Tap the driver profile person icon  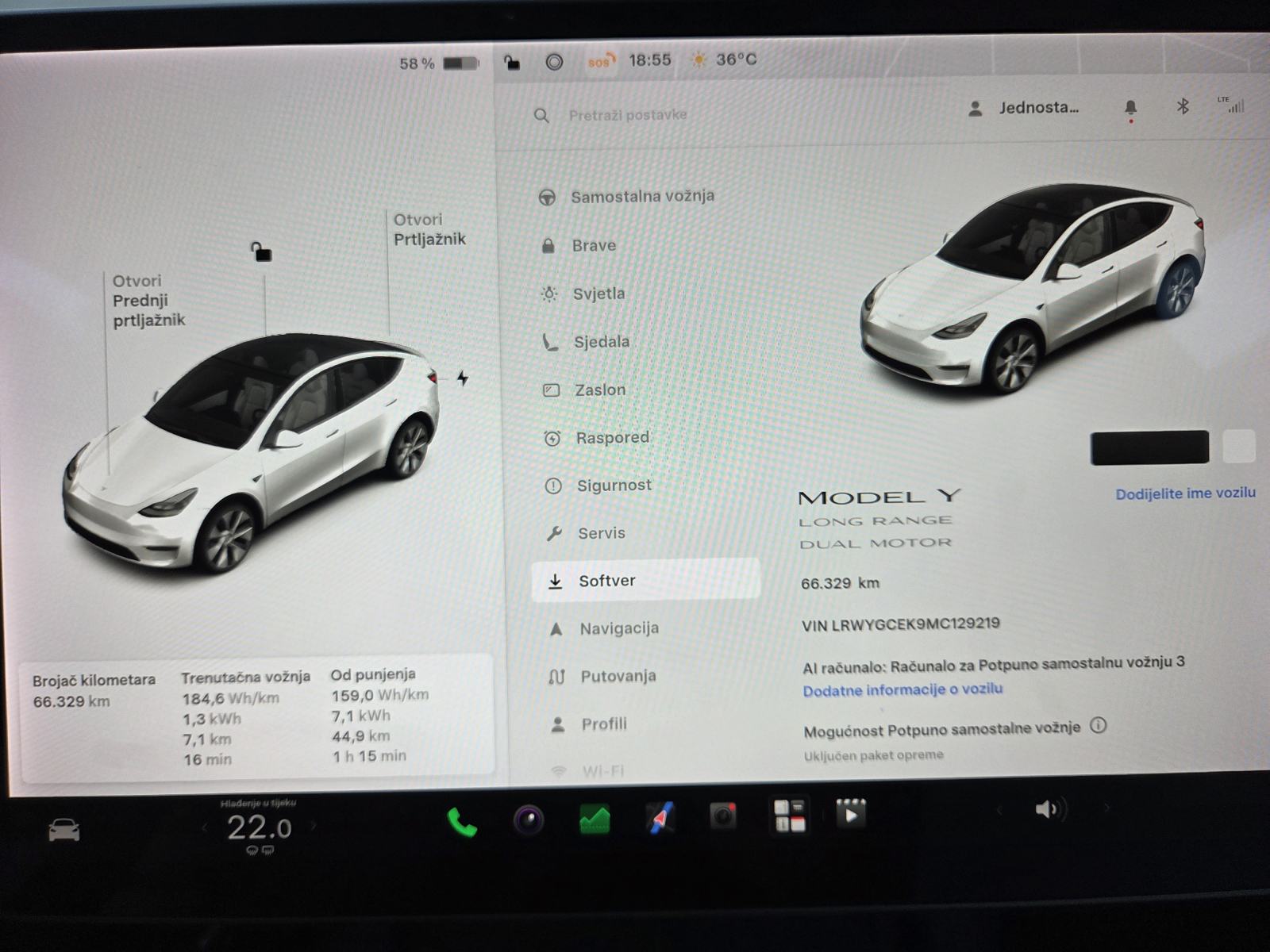coord(976,109)
